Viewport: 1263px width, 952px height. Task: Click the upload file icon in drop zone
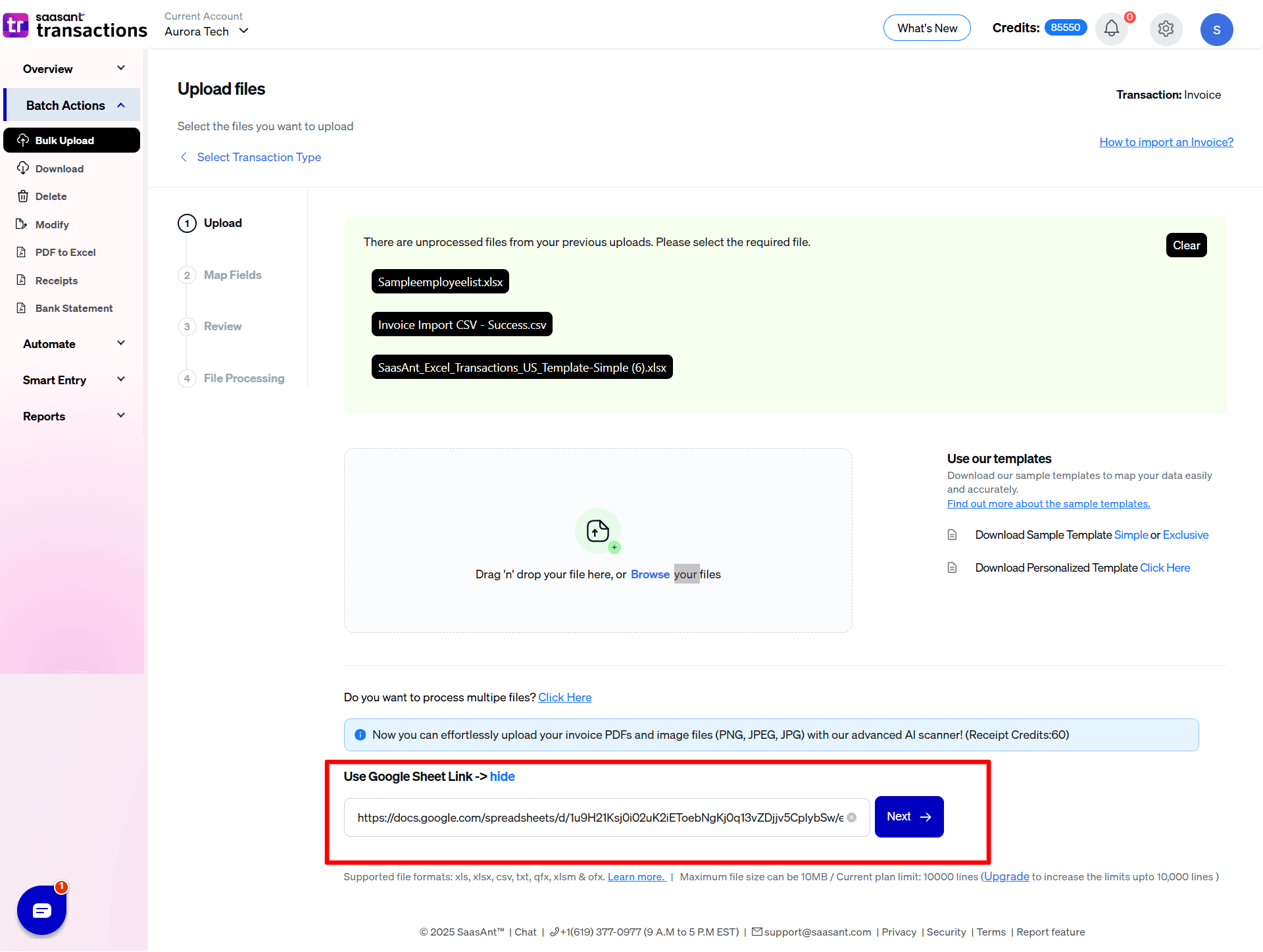(x=597, y=530)
